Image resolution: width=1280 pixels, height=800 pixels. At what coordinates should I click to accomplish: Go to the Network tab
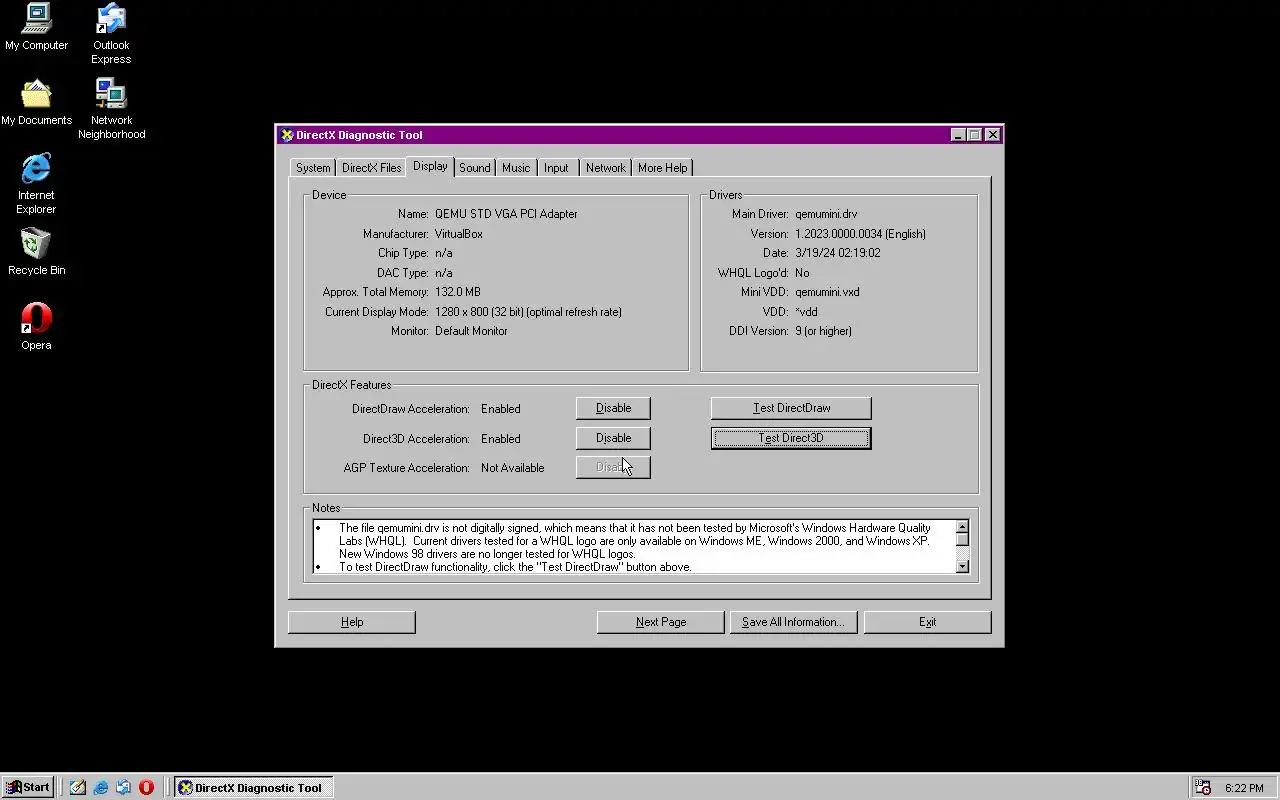pos(605,168)
